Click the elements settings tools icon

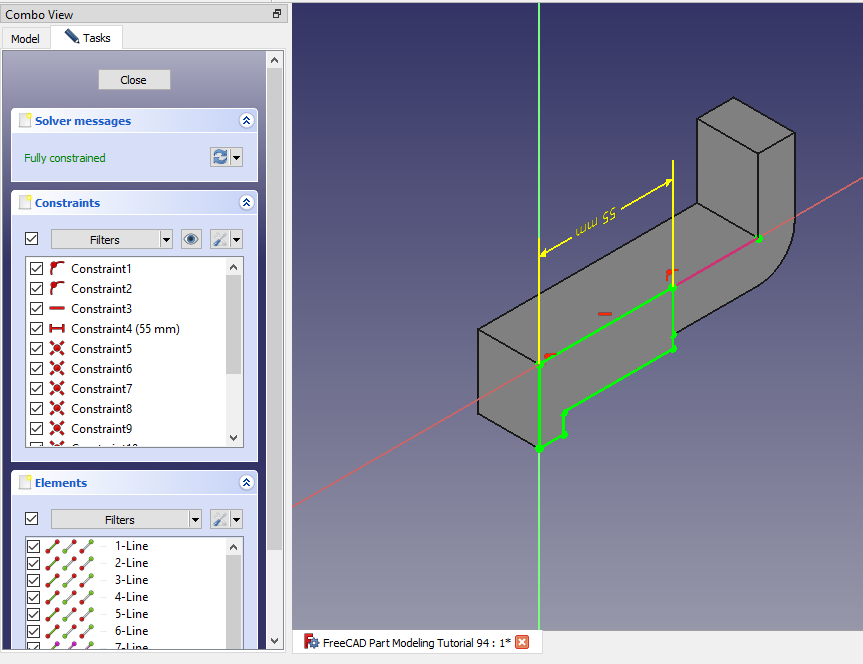click(220, 519)
